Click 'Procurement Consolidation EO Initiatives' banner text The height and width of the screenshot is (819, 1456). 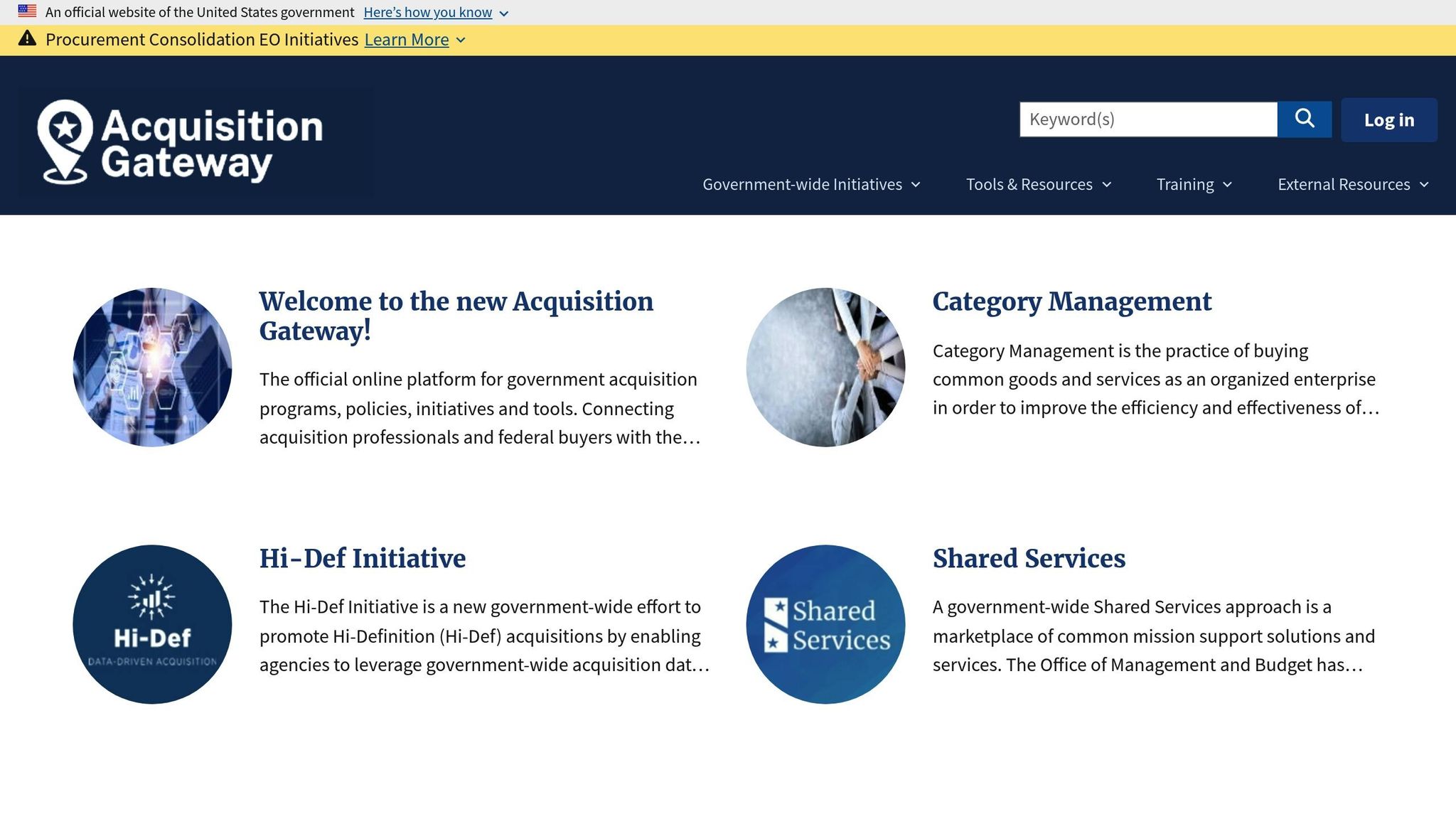click(x=202, y=40)
